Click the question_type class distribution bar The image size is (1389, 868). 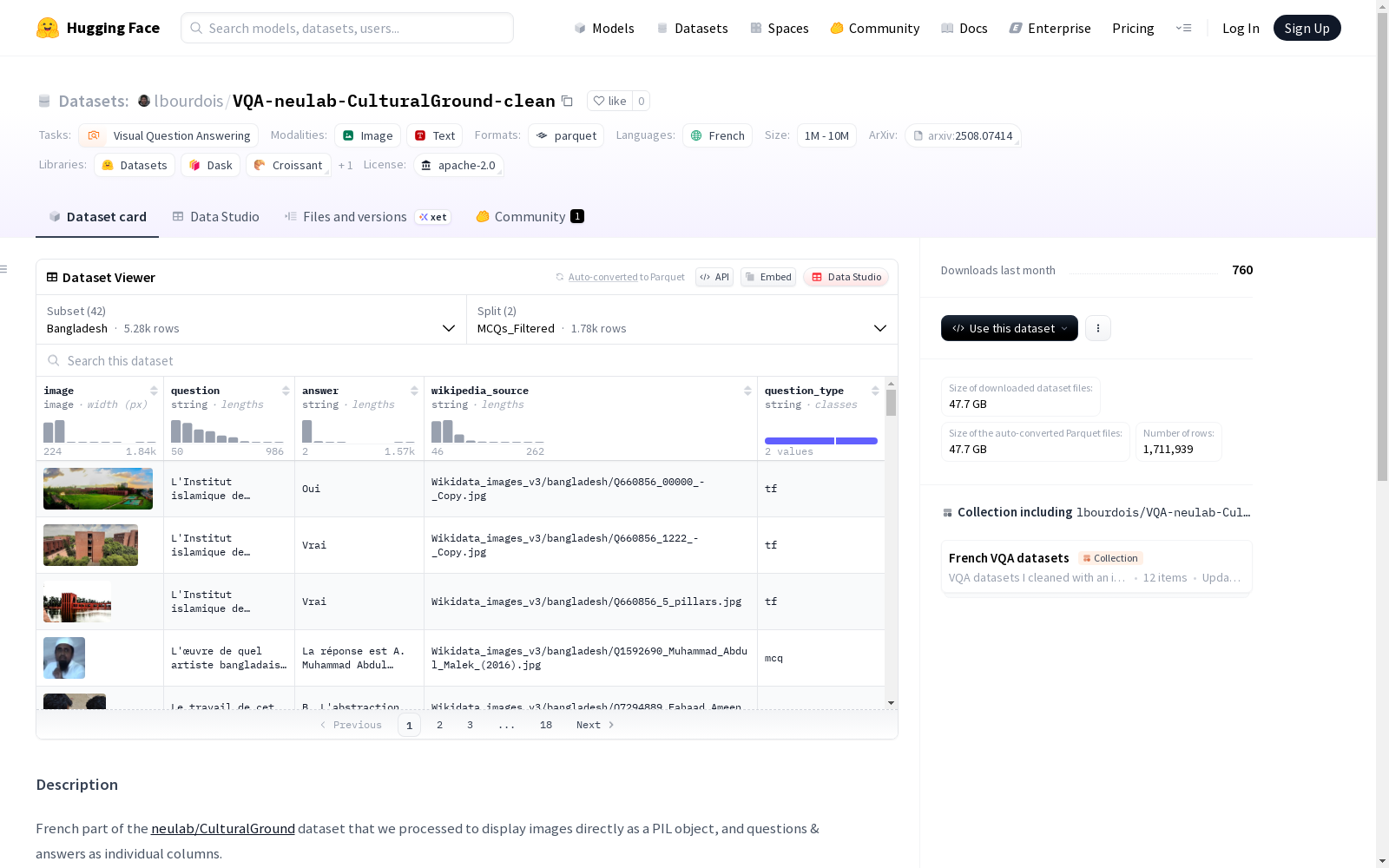click(821, 441)
